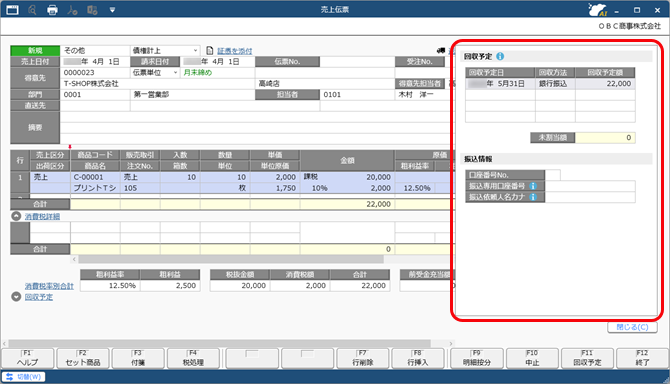Click the F3 付箋 function button

[138, 358]
